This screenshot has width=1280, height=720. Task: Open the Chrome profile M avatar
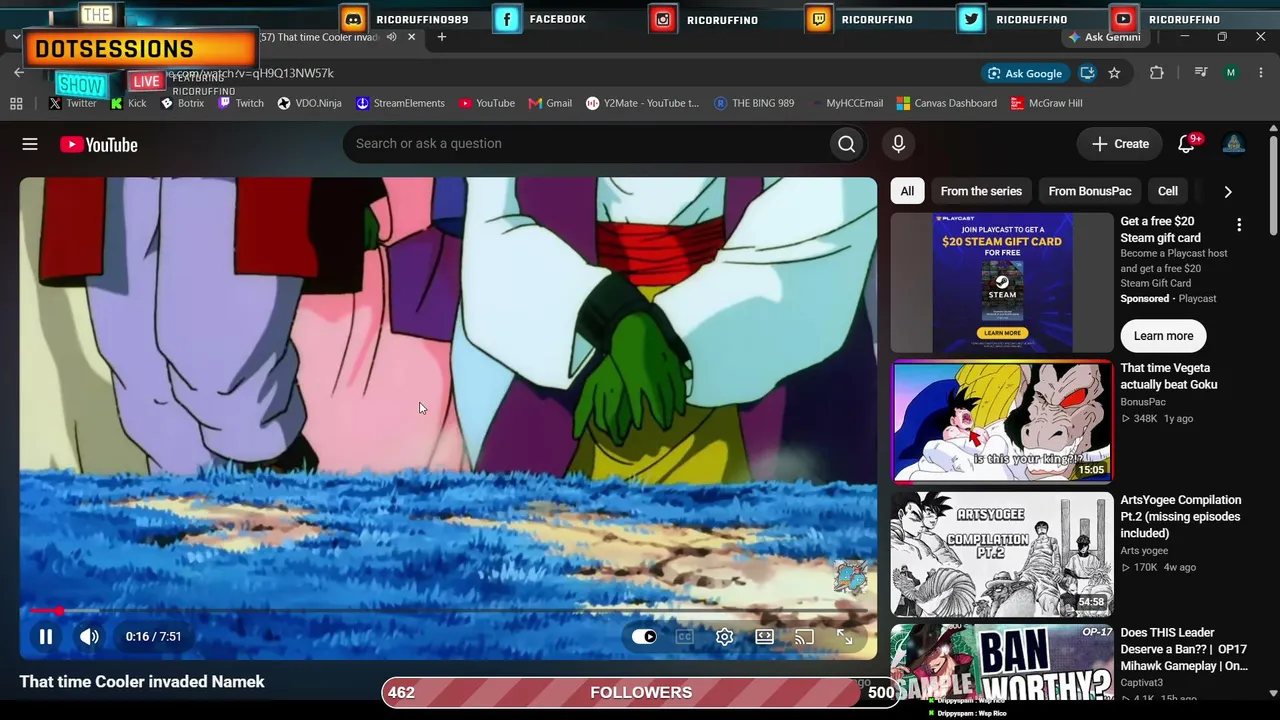coord(1231,73)
